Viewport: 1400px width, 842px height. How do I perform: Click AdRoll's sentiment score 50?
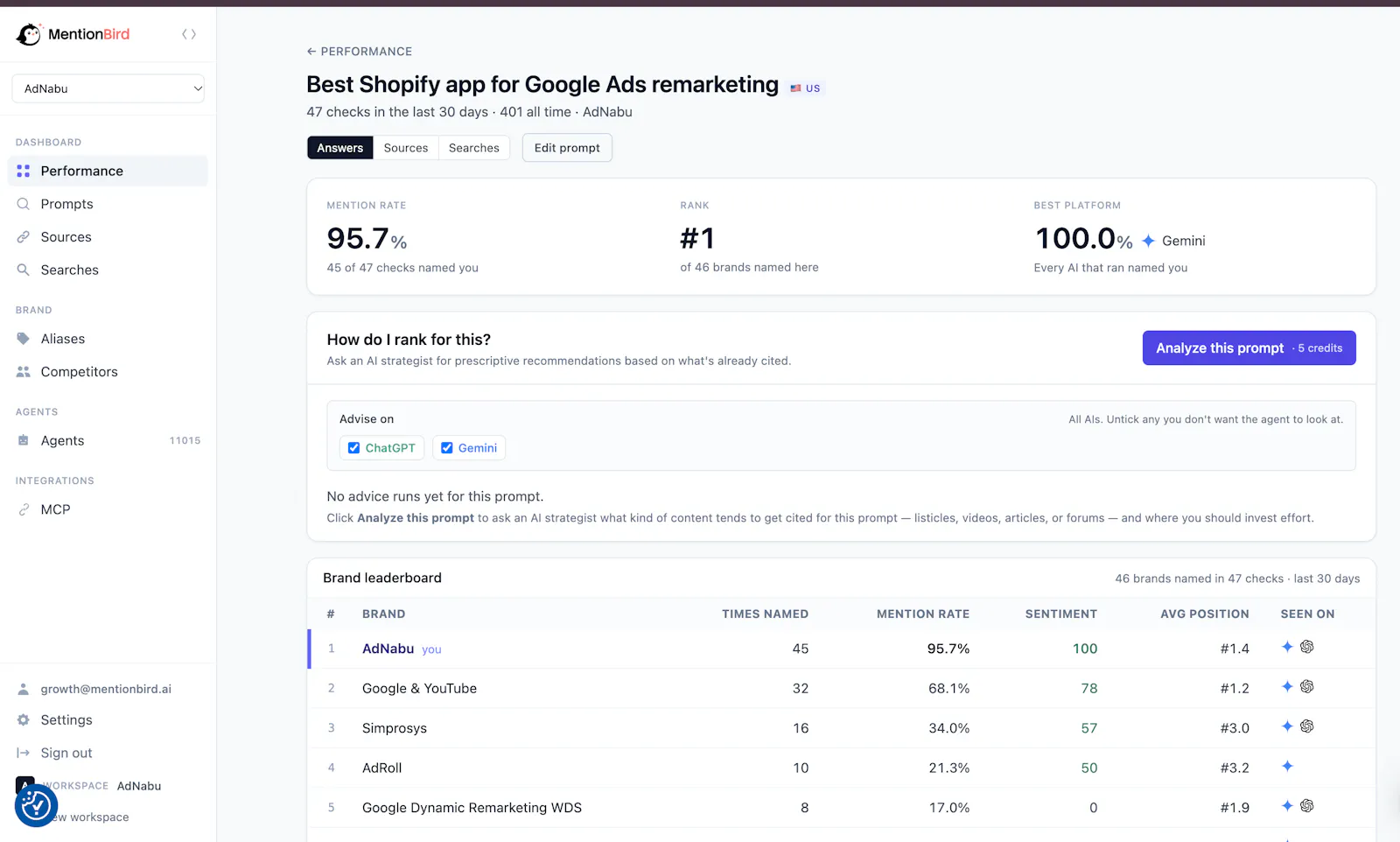click(1089, 768)
